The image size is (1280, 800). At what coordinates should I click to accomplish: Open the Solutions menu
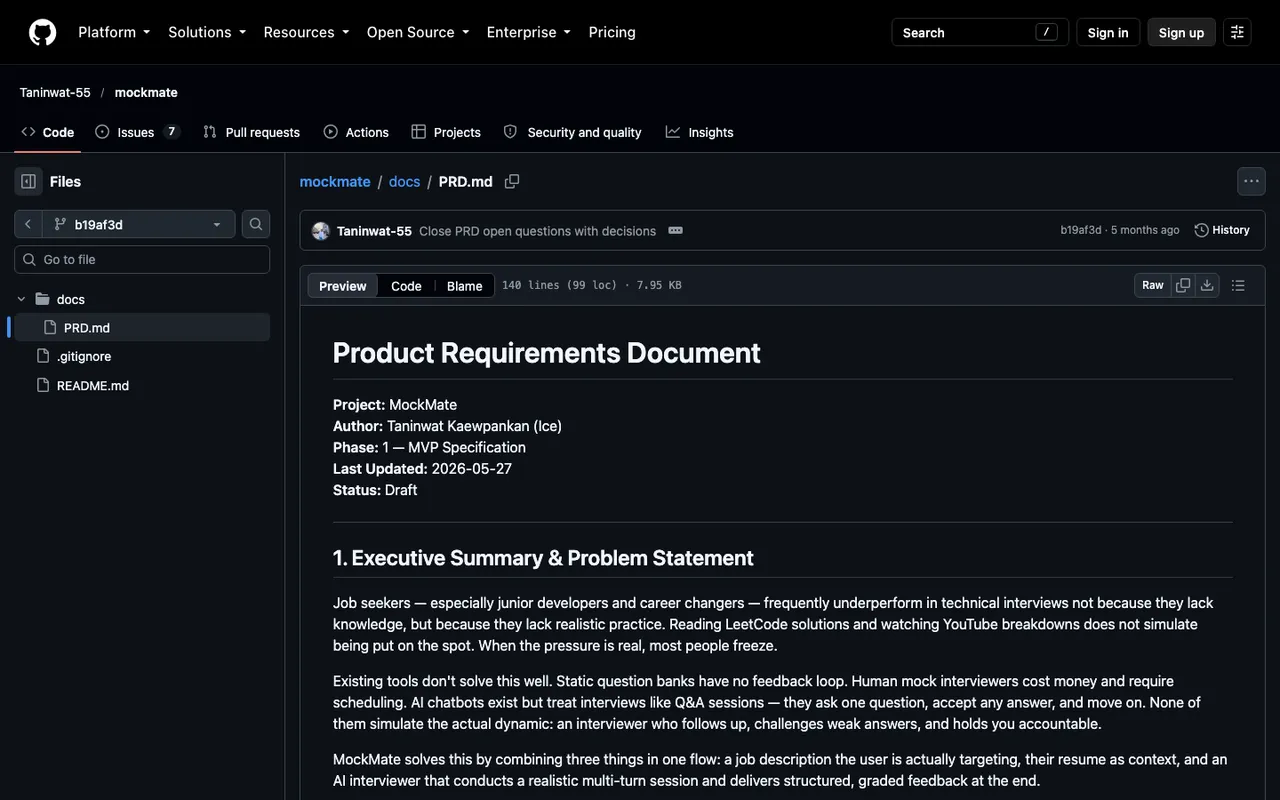point(207,32)
